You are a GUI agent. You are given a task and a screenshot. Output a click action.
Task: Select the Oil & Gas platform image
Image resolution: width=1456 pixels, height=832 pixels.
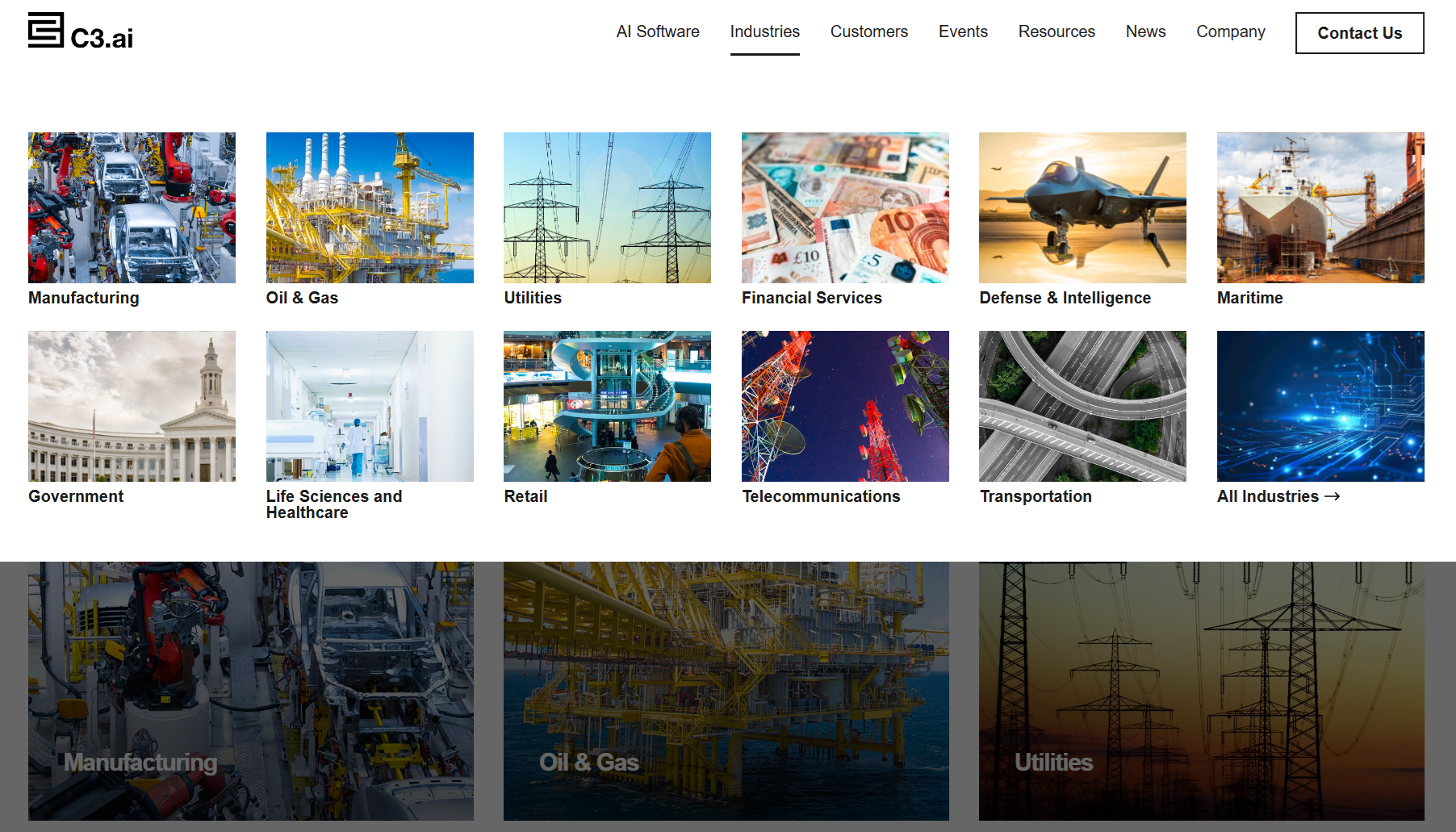click(370, 207)
